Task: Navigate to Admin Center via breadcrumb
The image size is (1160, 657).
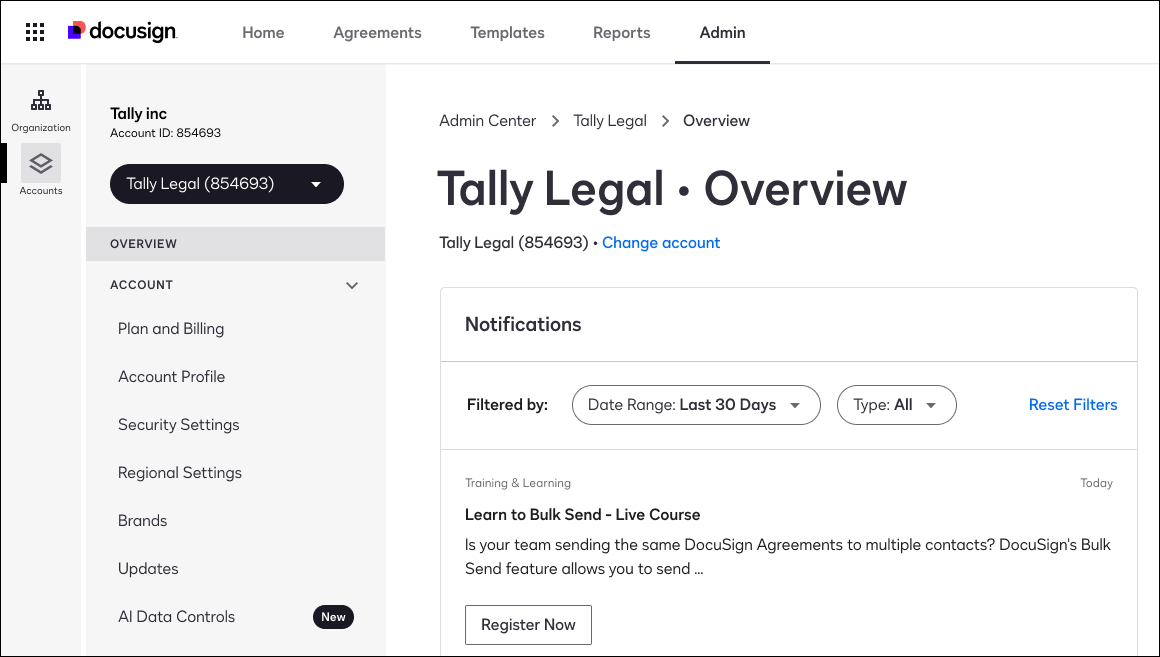Action: (x=487, y=120)
